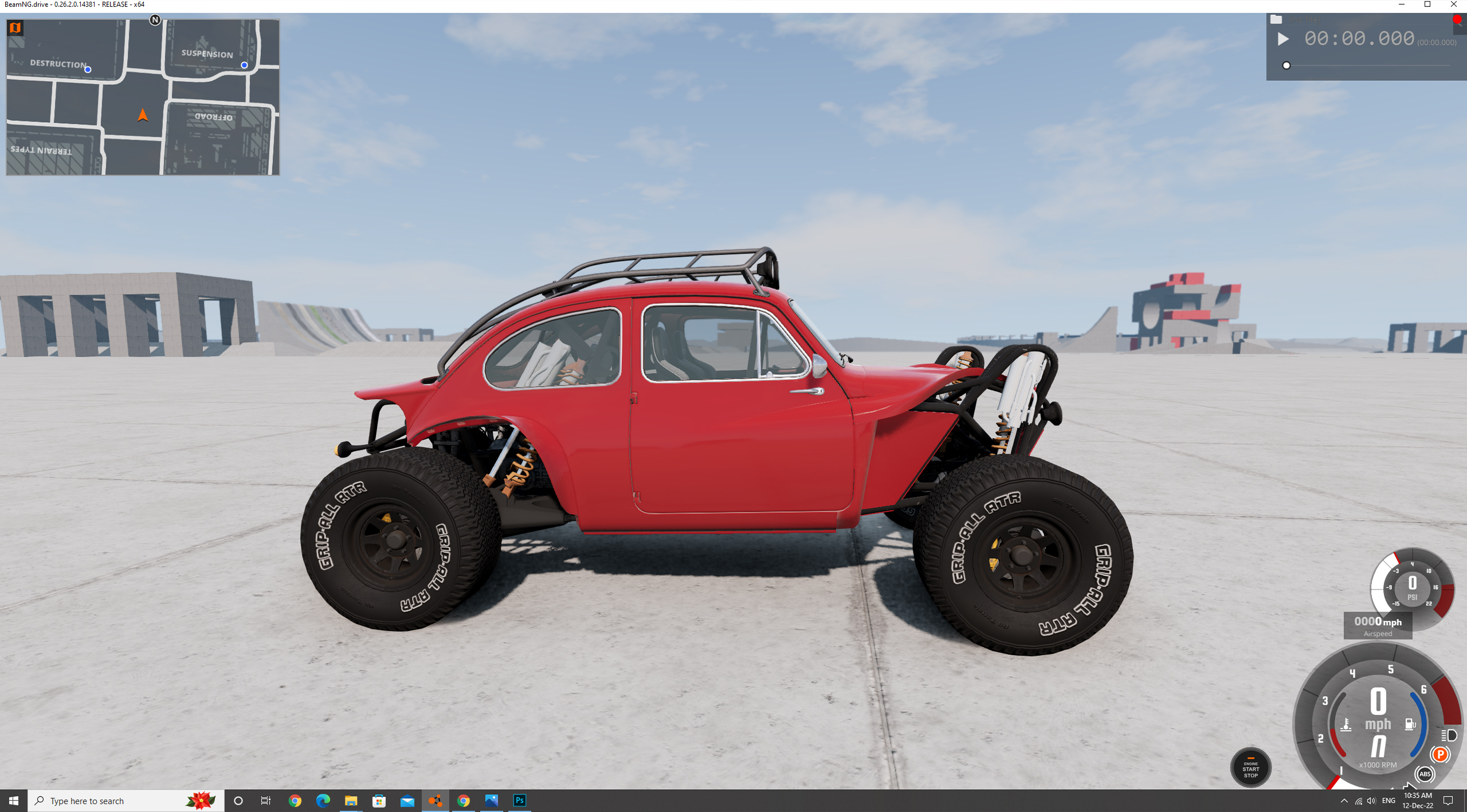1467x812 pixels.
Task: Show hidden system tray icons chevron
Action: (1344, 801)
